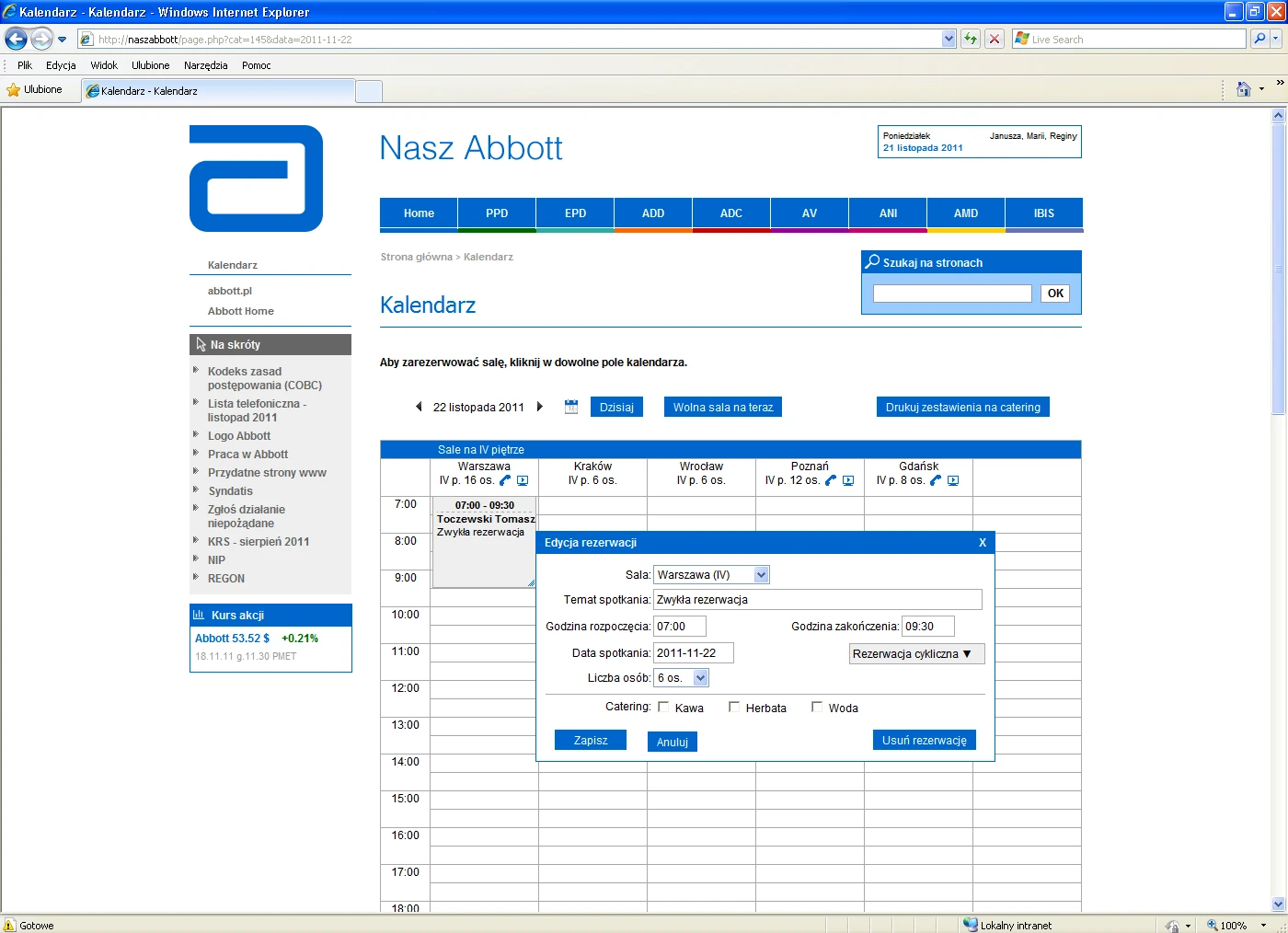Image resolution: width=1288 pixels, height=933 pixels.
Task: Click the command bar overflow chevrons
Action: pyautogui.click(x=1279, y=82)
